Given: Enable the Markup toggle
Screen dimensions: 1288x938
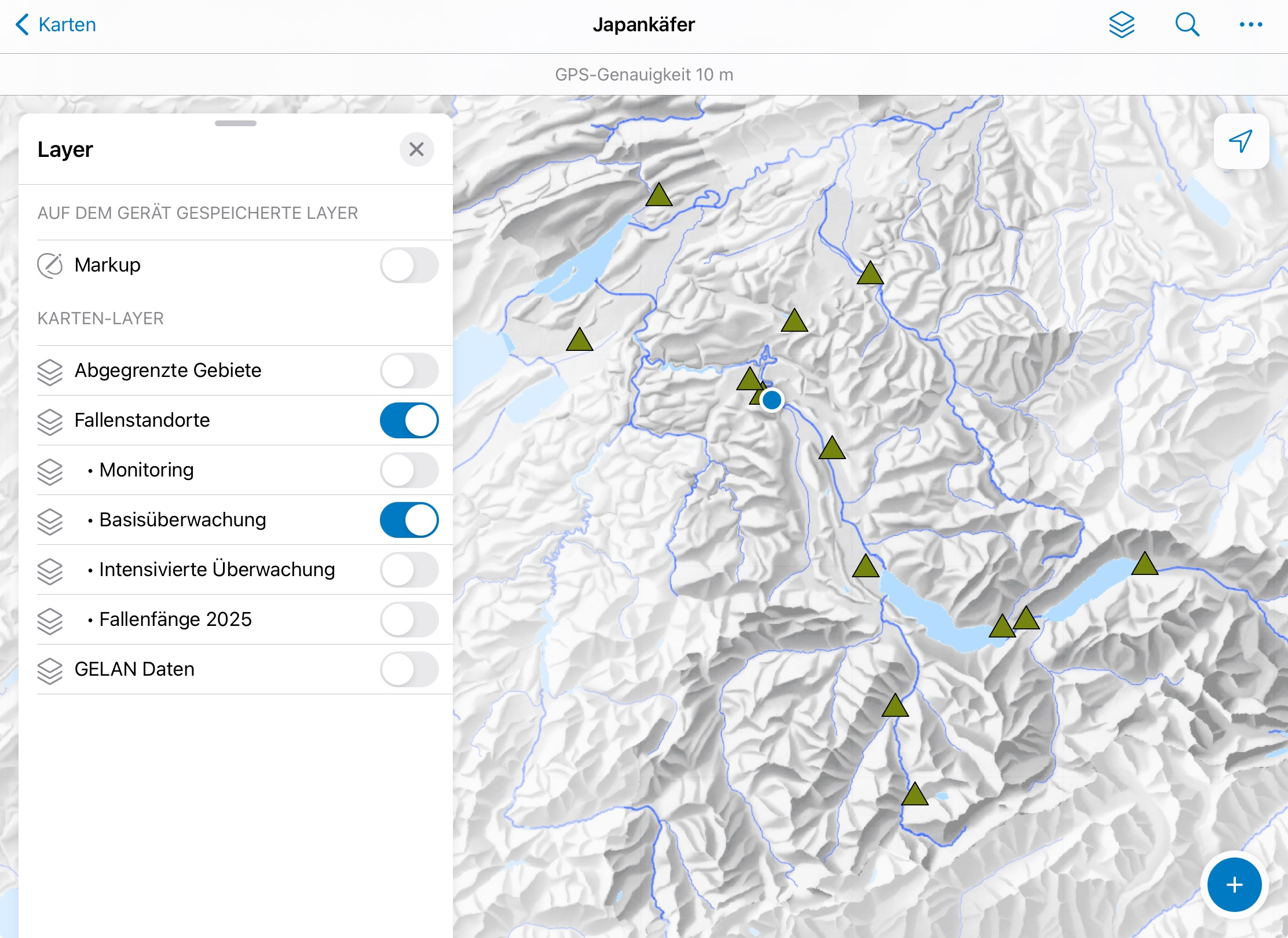Looking at the screenshot, I should (x=409, y=265).
